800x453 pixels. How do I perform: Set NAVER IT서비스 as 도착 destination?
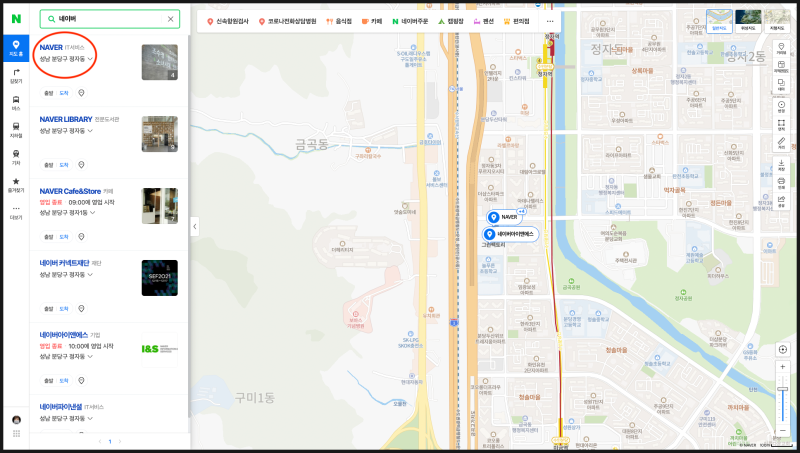pyautogui.click(x=64, y=93)
